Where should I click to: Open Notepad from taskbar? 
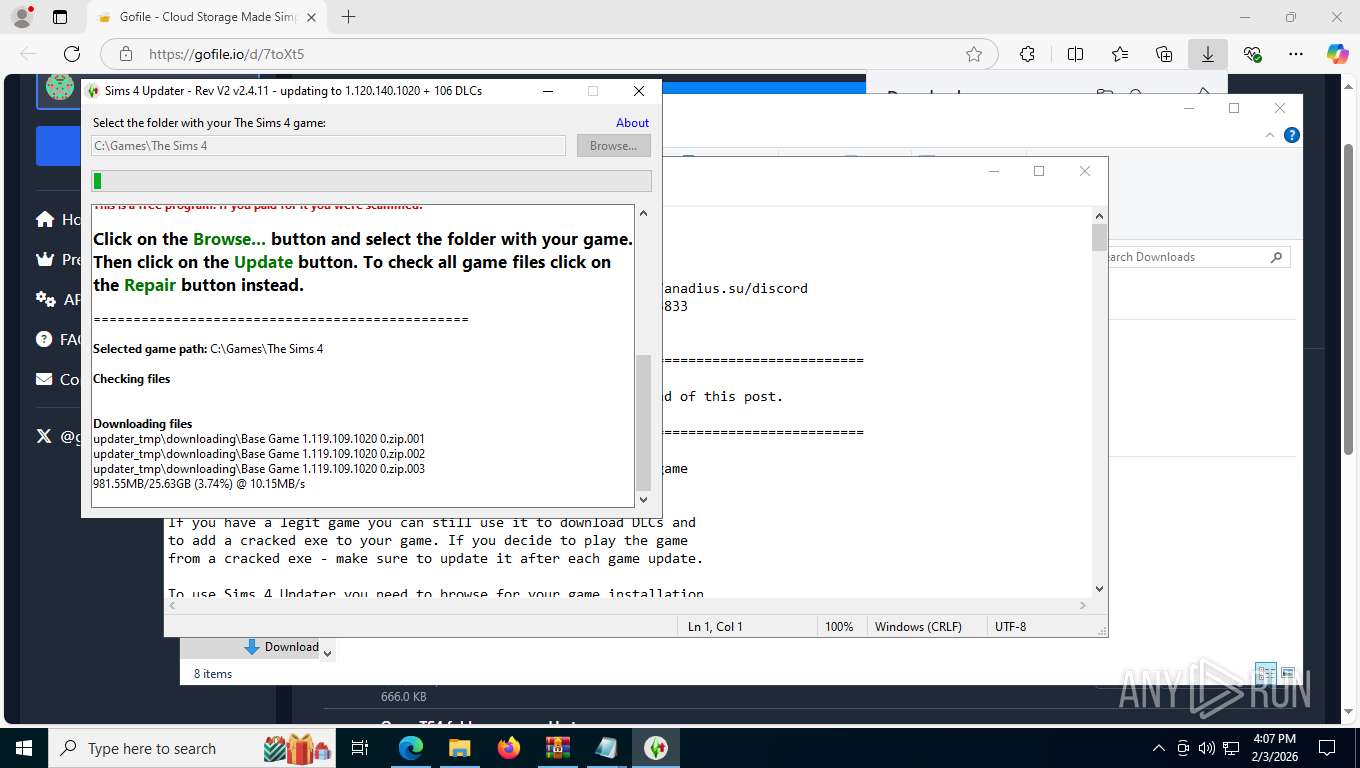coord(606,748)
